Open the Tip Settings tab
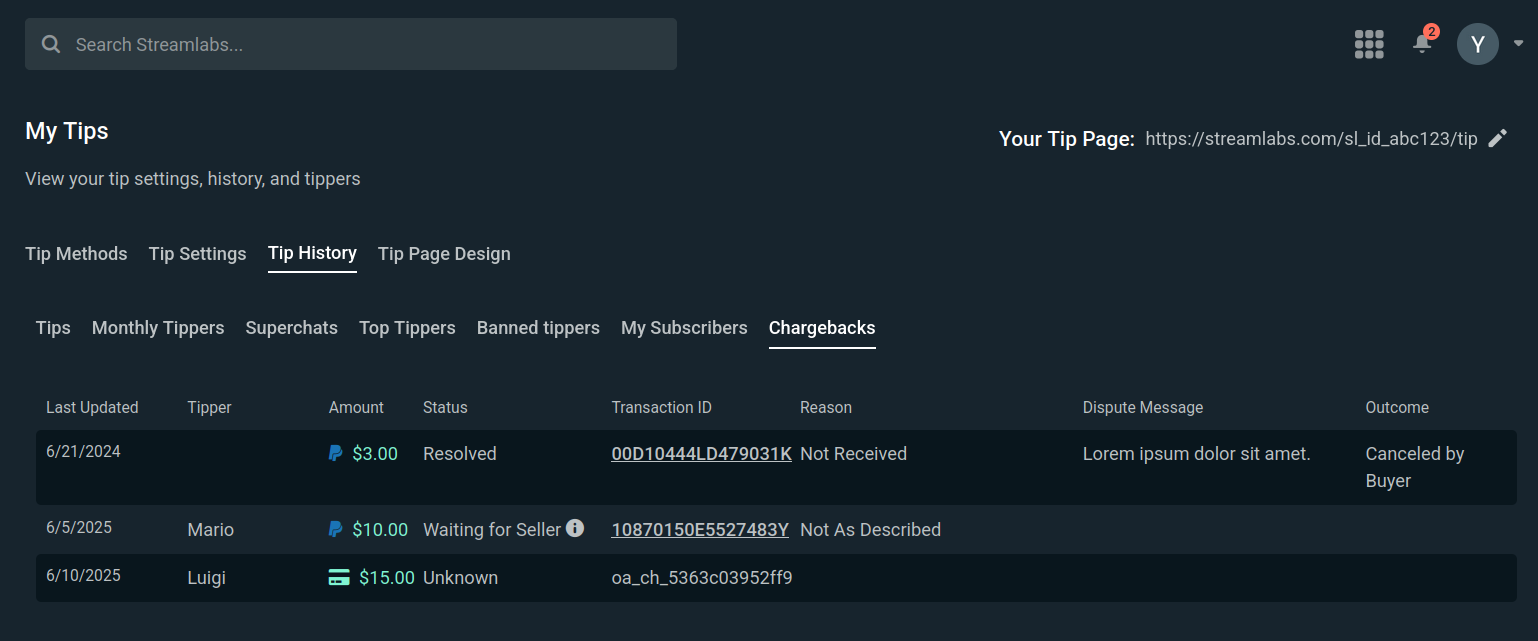1538x641 pixels. tap(197, 254)
